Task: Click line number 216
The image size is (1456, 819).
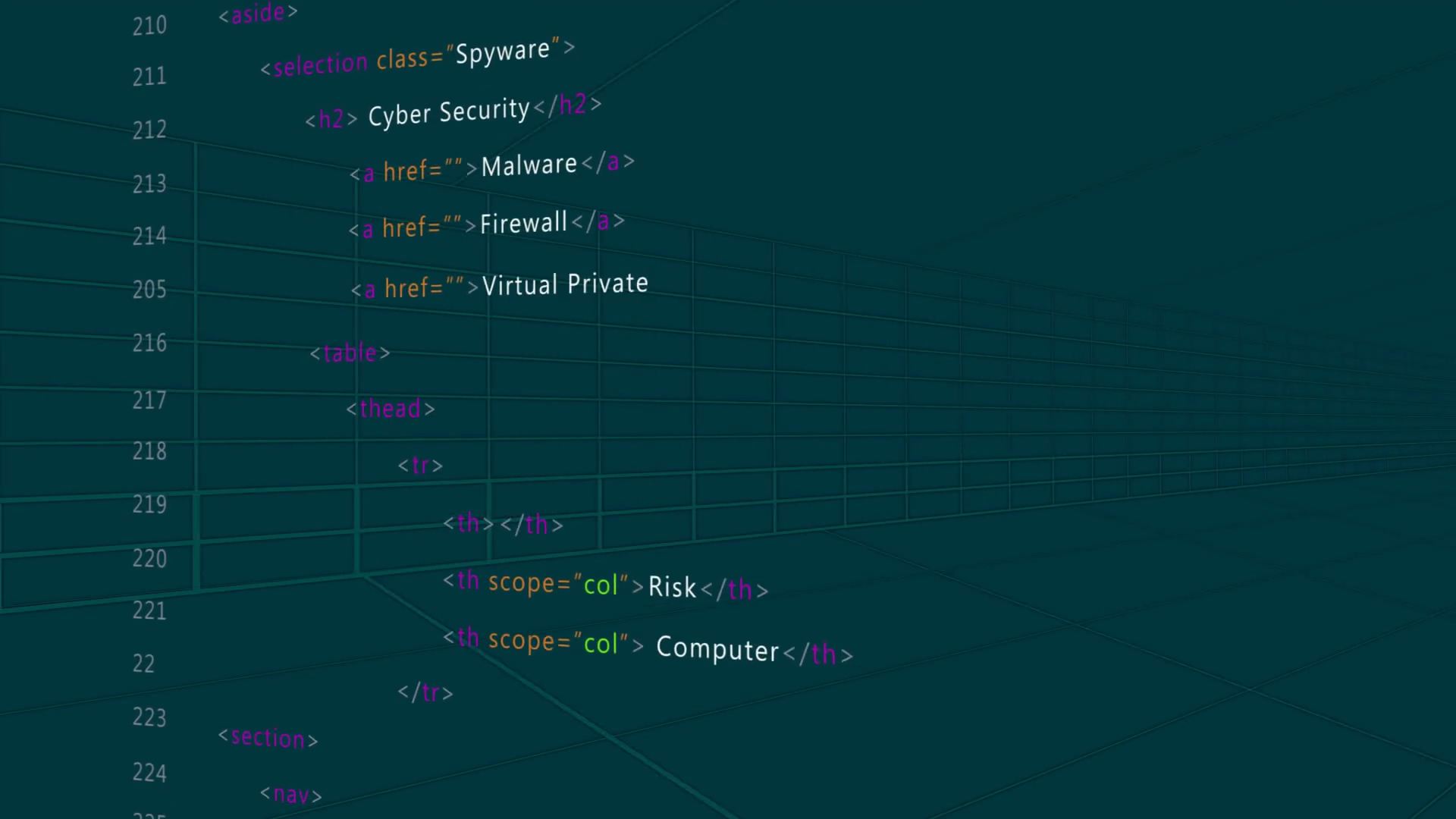Action: (149, 343)
